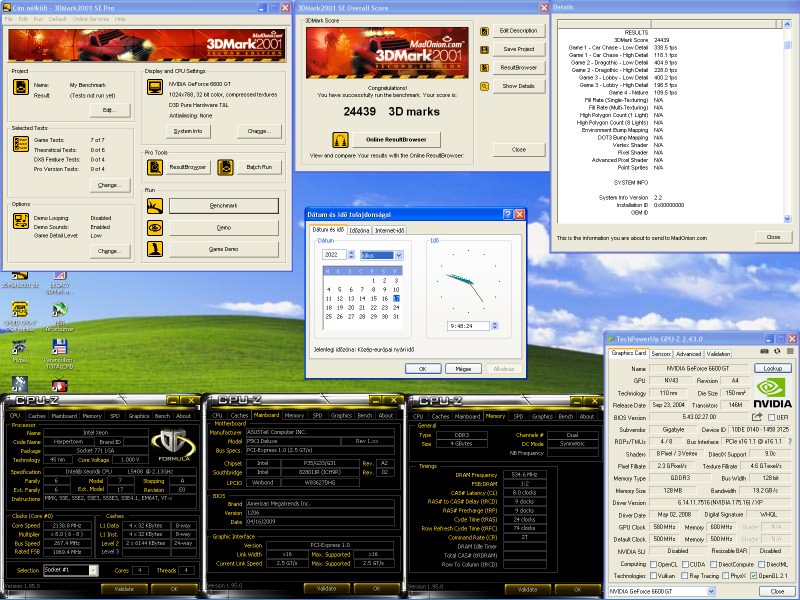The height and width of the screenshot is (600, 800).
Task: Click the Batch Run icon
Action: click(x=227, y=166)
